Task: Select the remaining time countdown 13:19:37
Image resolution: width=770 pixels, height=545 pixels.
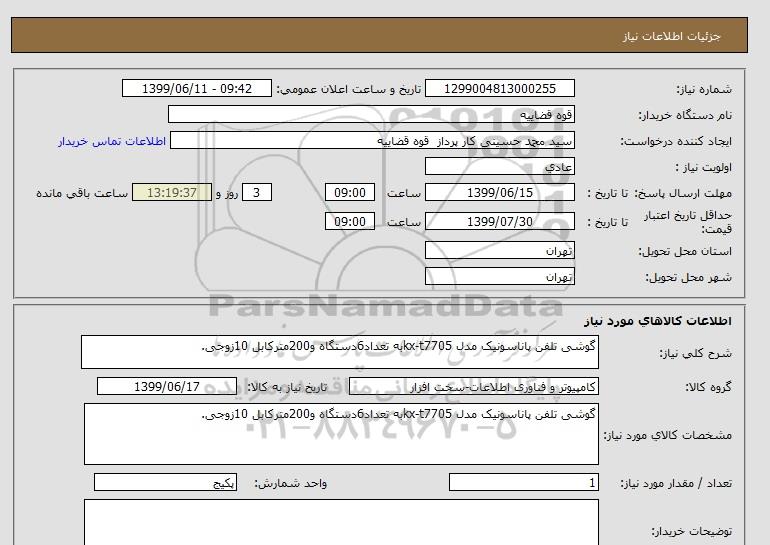Action: (172, 192)
